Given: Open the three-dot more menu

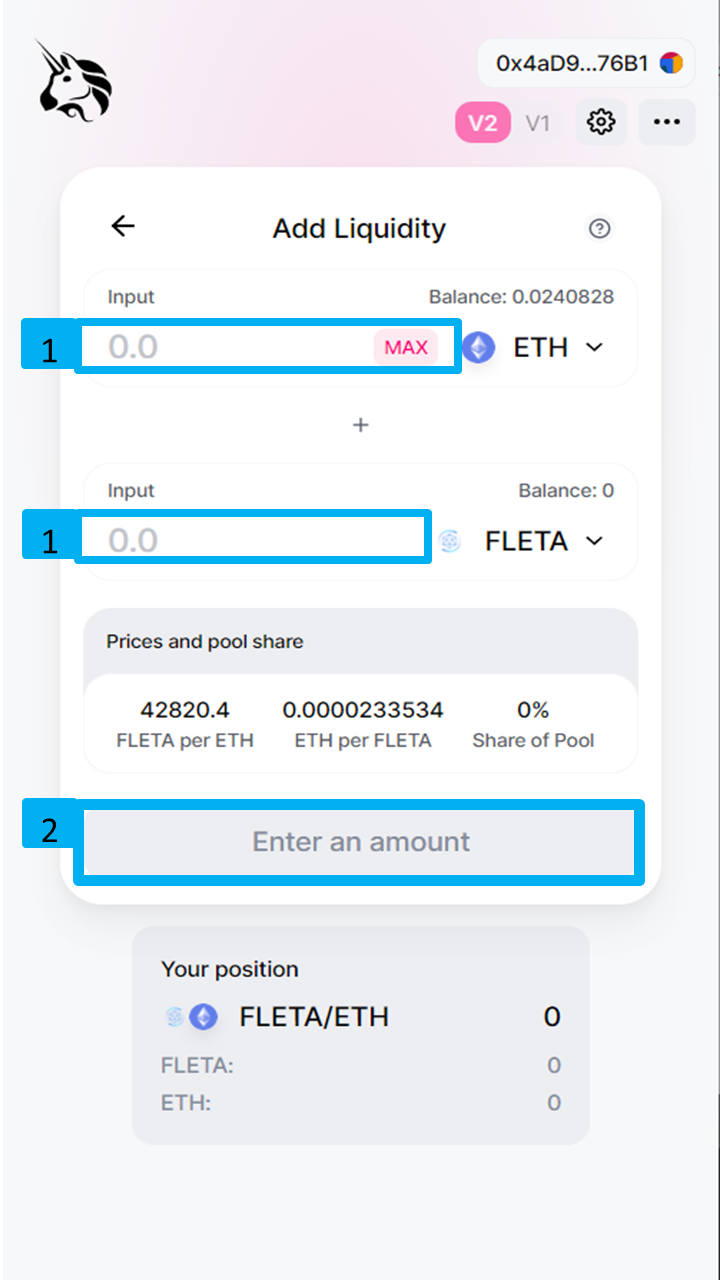Looking at the screenshot, I should [x=666, y=123].
